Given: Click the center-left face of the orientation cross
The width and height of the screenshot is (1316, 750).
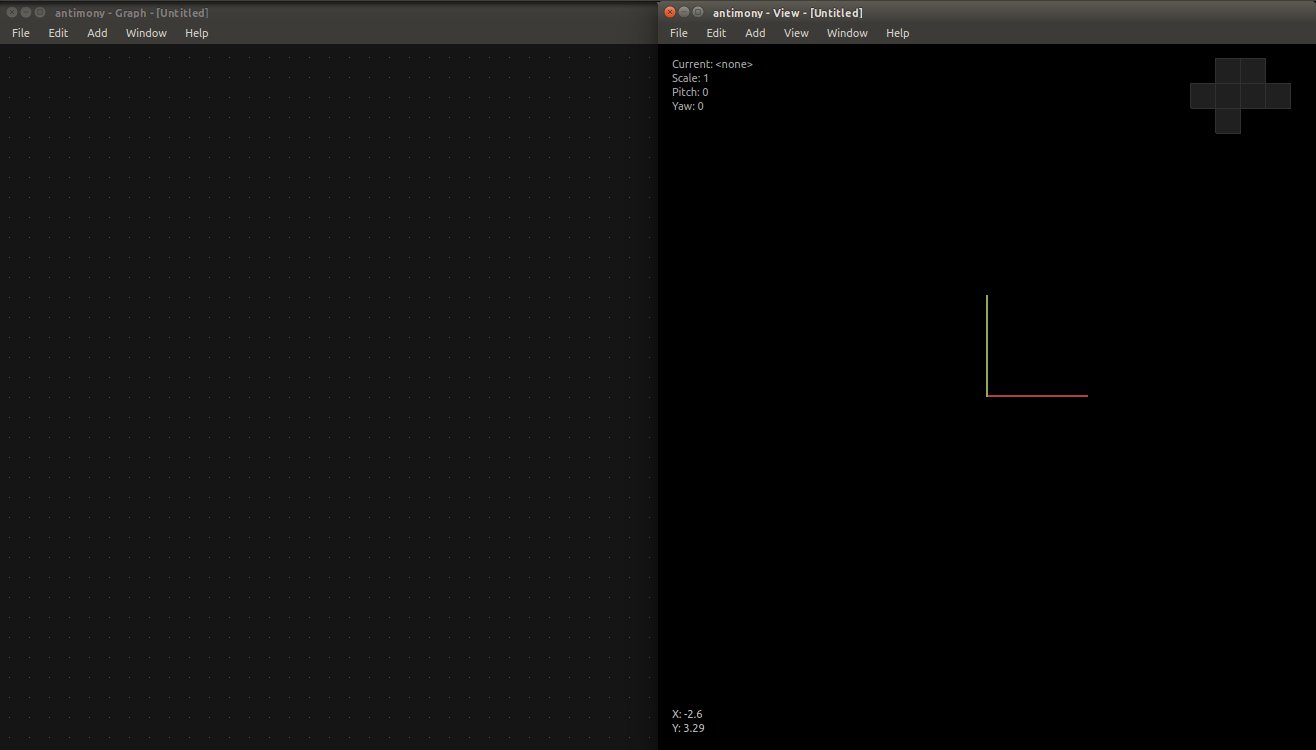Looking at the screenshot, I should (x=1228, y=96).
